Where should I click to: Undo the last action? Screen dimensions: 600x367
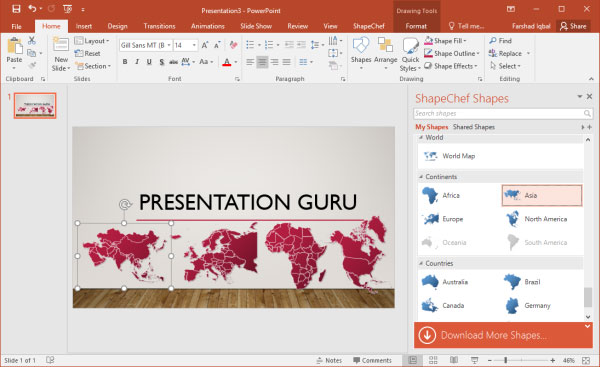32,9
